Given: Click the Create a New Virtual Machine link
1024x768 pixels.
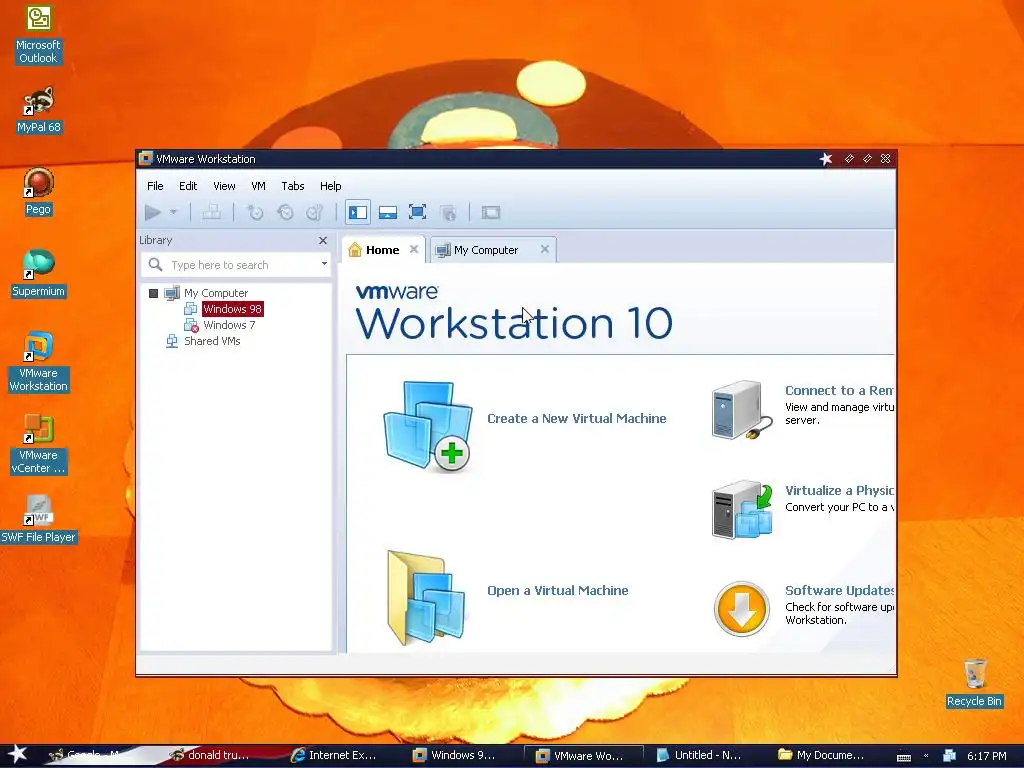Looking at the screenshot, I should (577, 419).
